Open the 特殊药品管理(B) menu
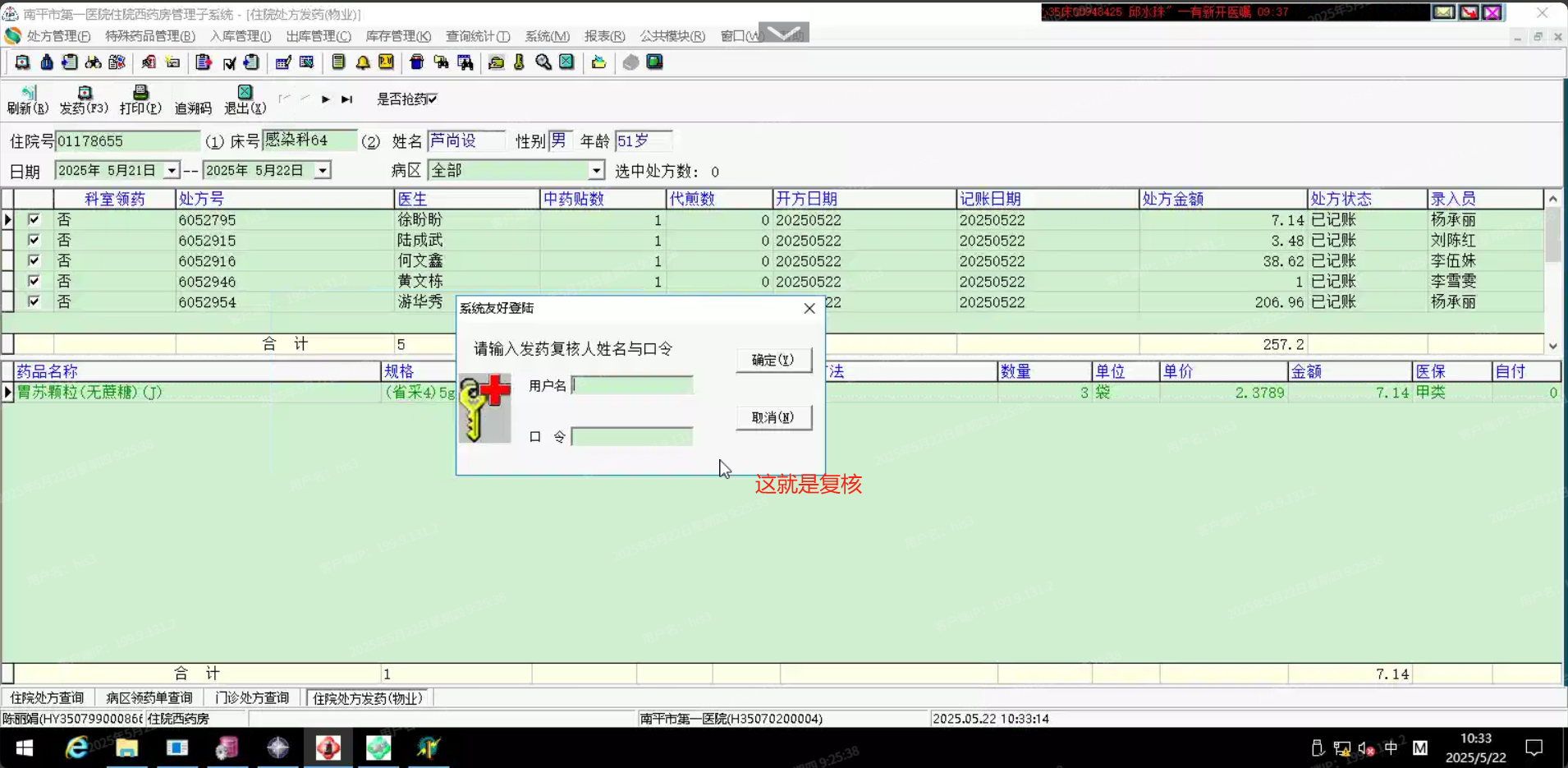Screen dimensions: 1568x768 pyautogui.click(x=150, y=36)
